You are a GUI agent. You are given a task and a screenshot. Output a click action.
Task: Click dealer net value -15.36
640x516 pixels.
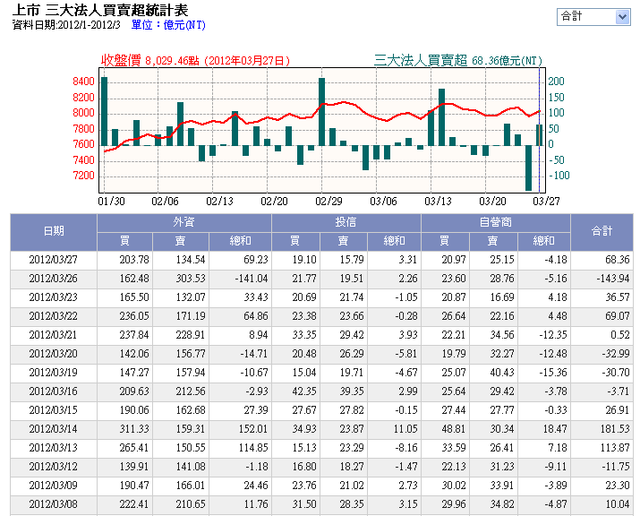(x=553, y=373)
